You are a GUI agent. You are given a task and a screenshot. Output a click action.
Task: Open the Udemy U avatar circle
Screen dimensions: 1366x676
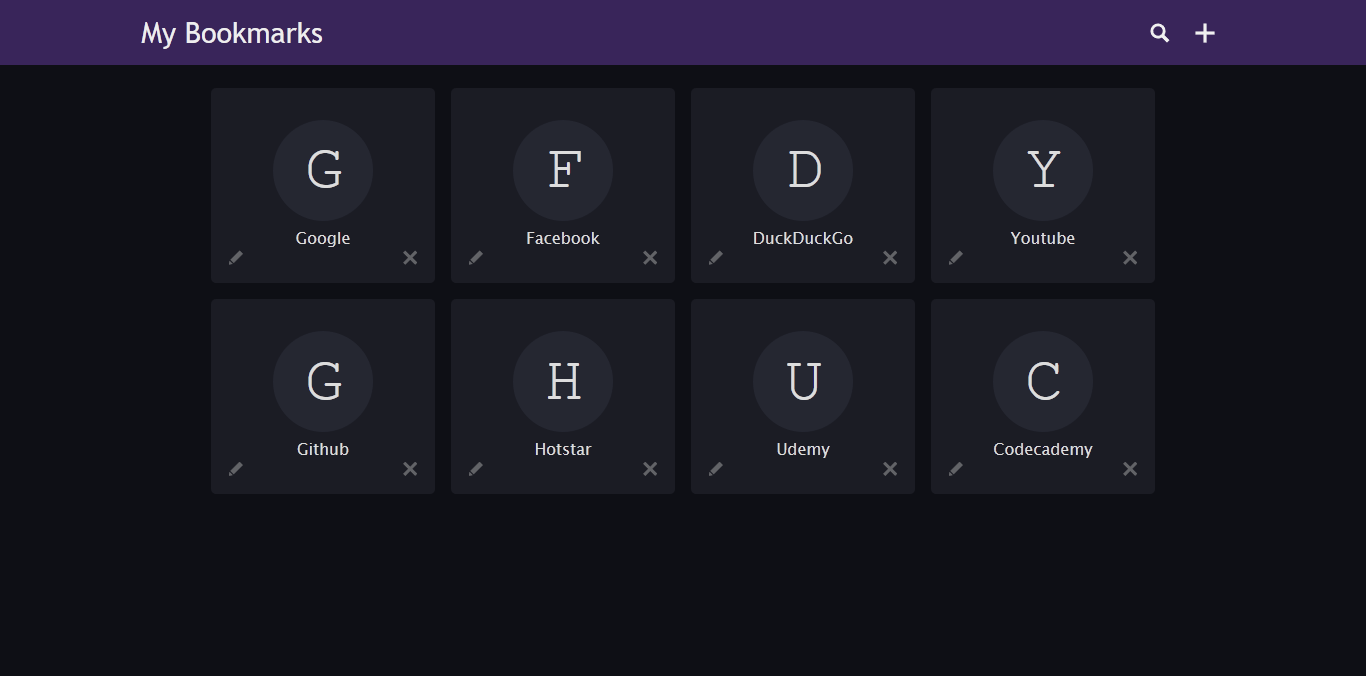tap(803, 381)
